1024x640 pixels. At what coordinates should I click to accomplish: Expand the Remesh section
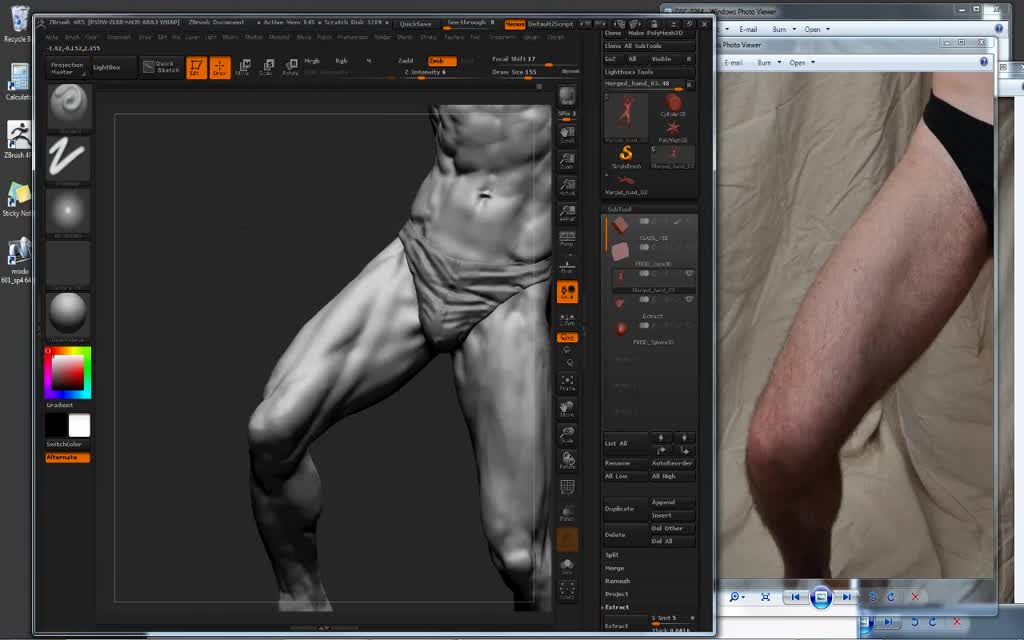pos(617,581)
